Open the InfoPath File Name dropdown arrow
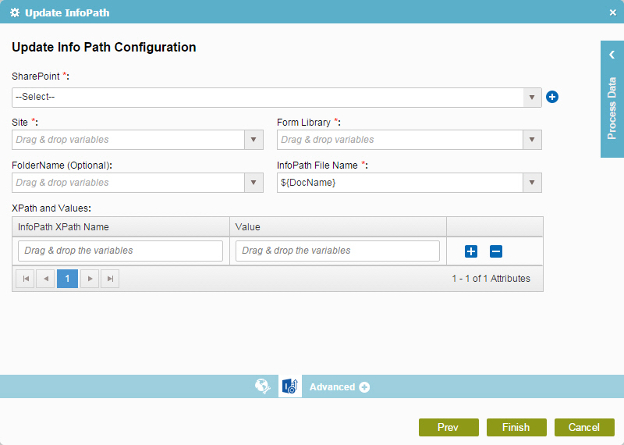 point(532,183)
